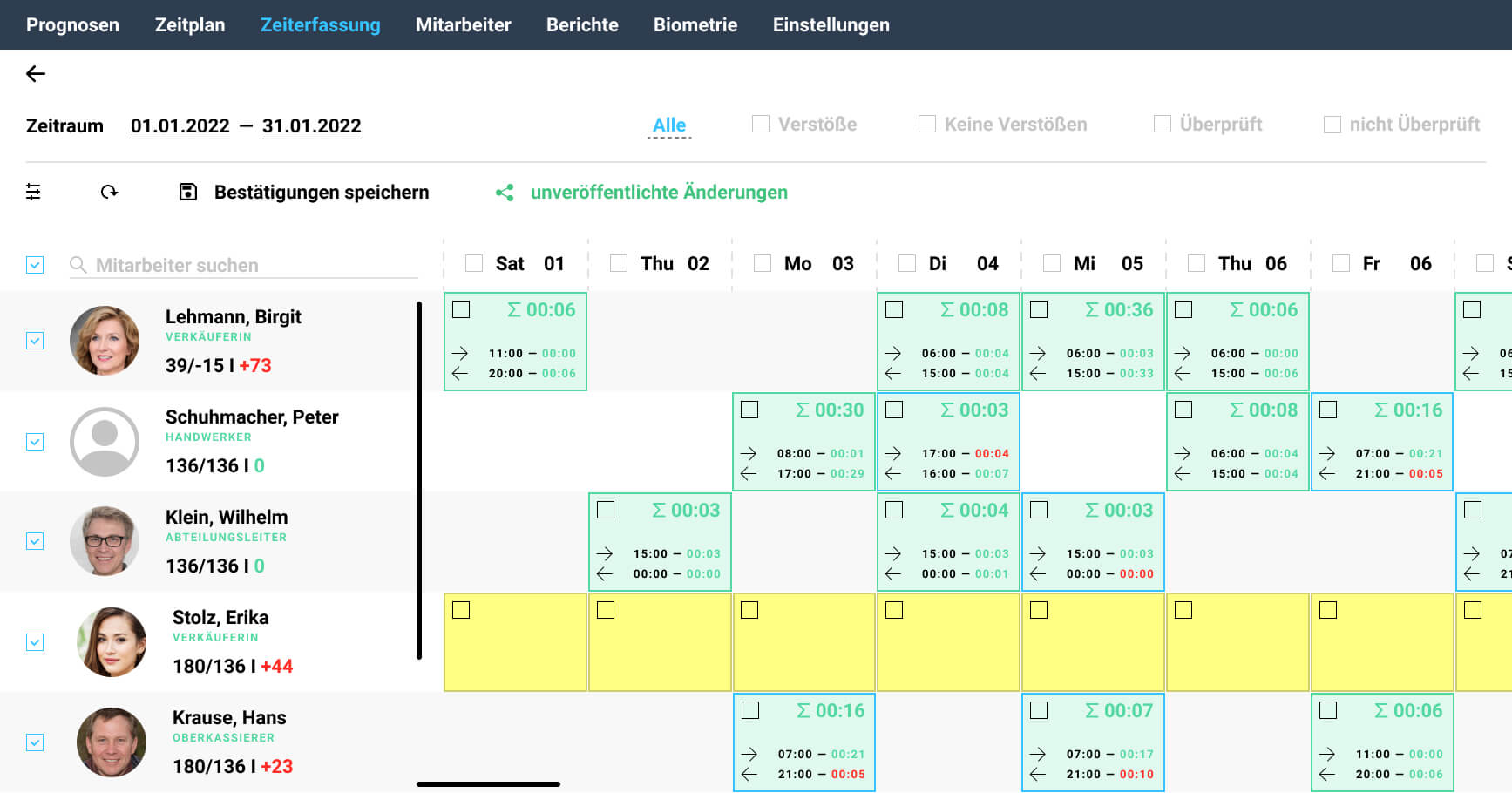
Task: Open start date 01.01.2022 picker
Action: [180, 126]
